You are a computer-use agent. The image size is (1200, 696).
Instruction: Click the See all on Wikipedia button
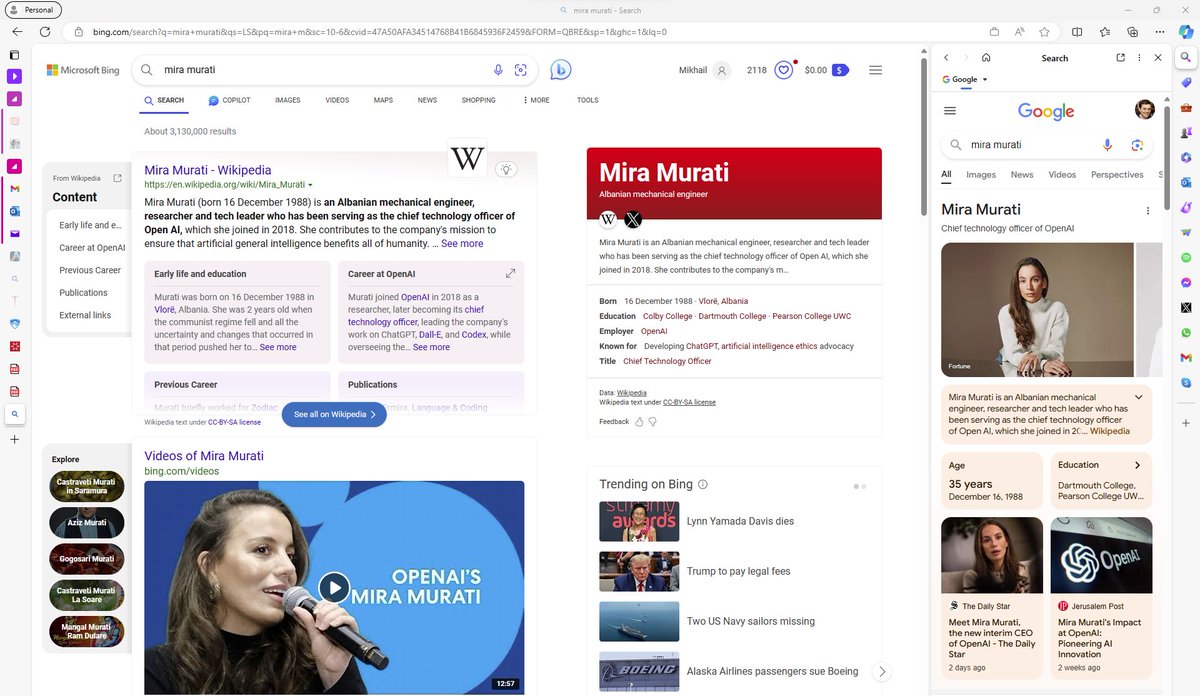[x=334, y=413]
